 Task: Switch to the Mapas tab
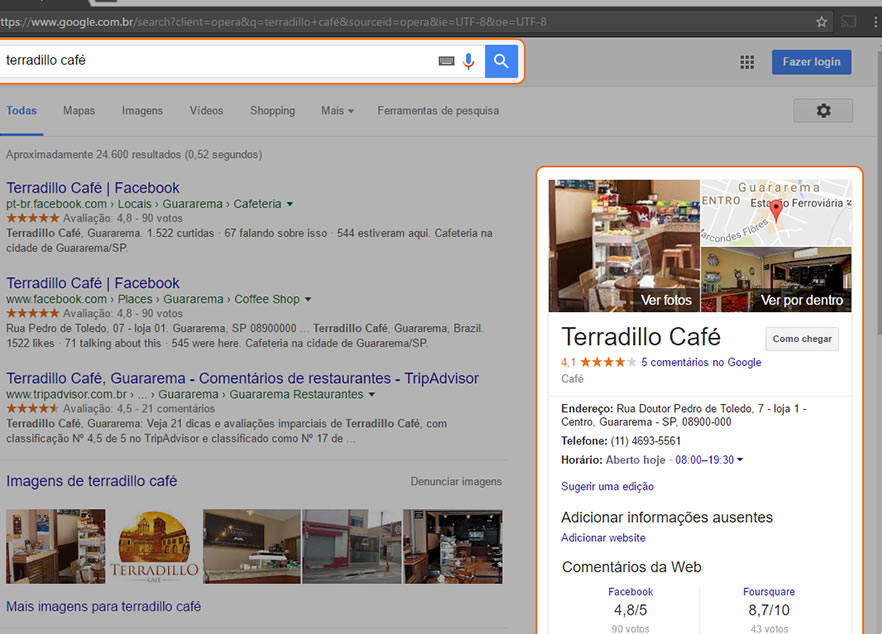79,111
